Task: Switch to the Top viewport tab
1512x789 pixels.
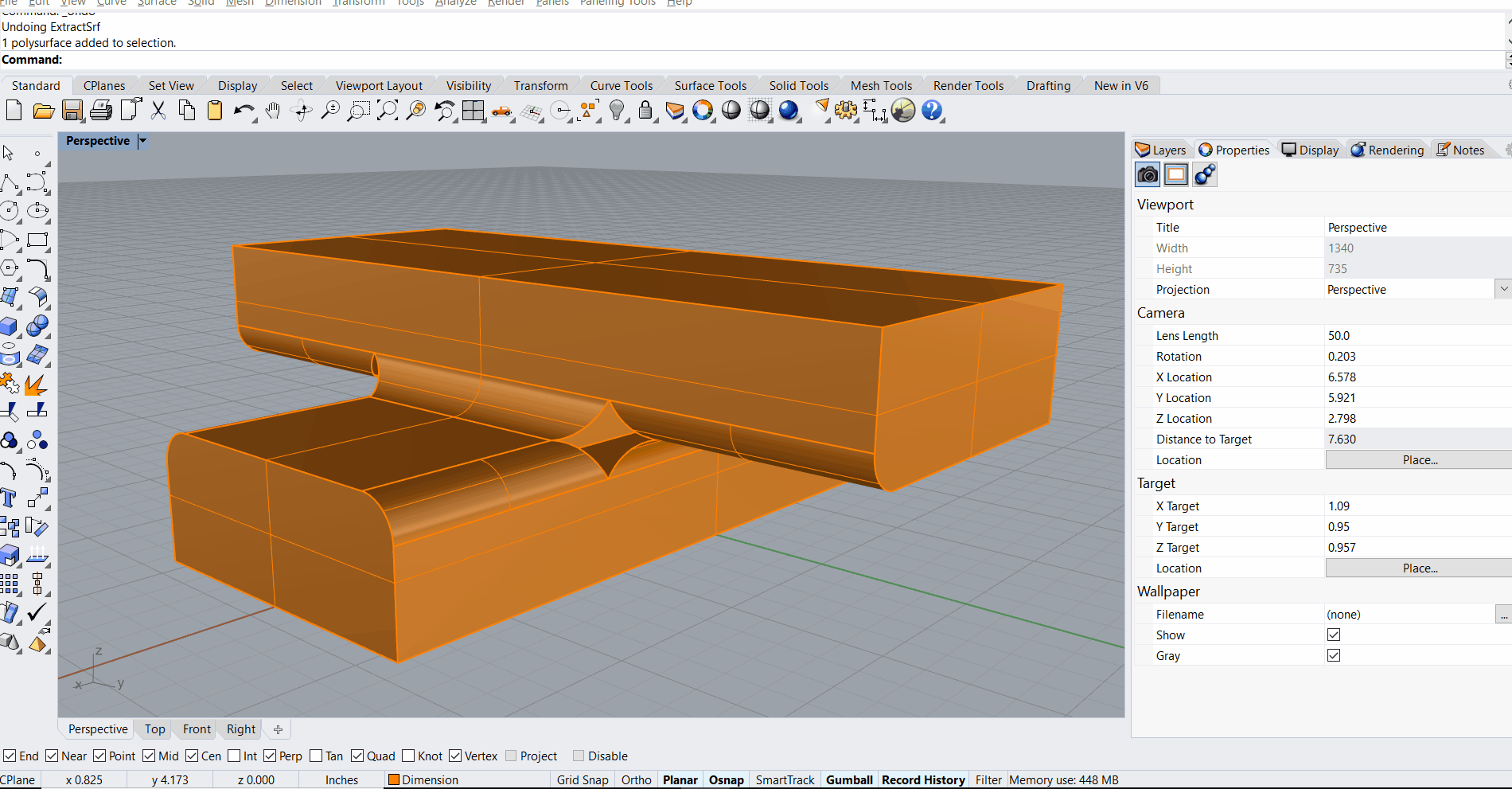Action: [x=155, y=729]
